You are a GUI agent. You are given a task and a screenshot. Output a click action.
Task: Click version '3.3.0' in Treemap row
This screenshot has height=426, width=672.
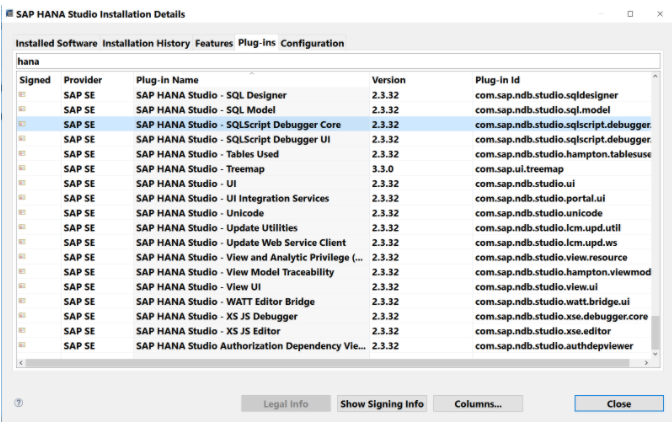click(x=383, y=169)
